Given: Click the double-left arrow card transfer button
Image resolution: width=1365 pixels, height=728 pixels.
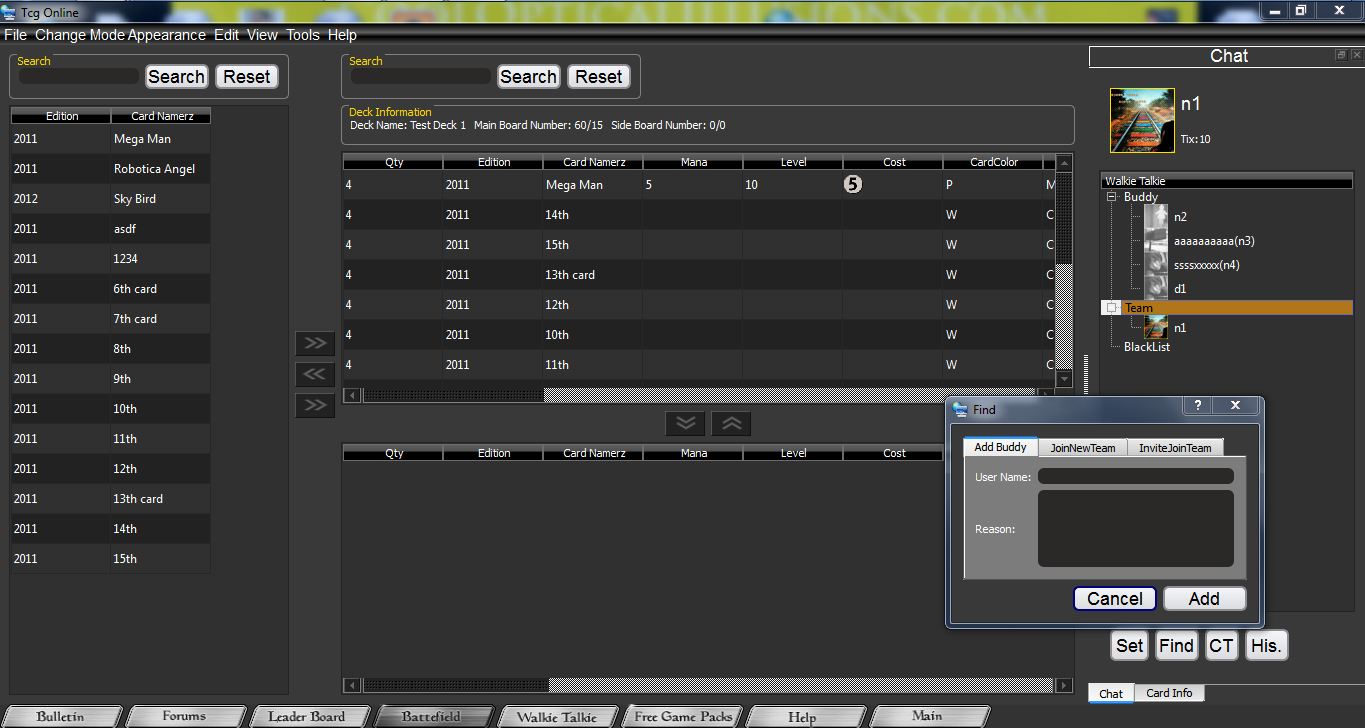Looking at the screenshot, I should point(314,374).
